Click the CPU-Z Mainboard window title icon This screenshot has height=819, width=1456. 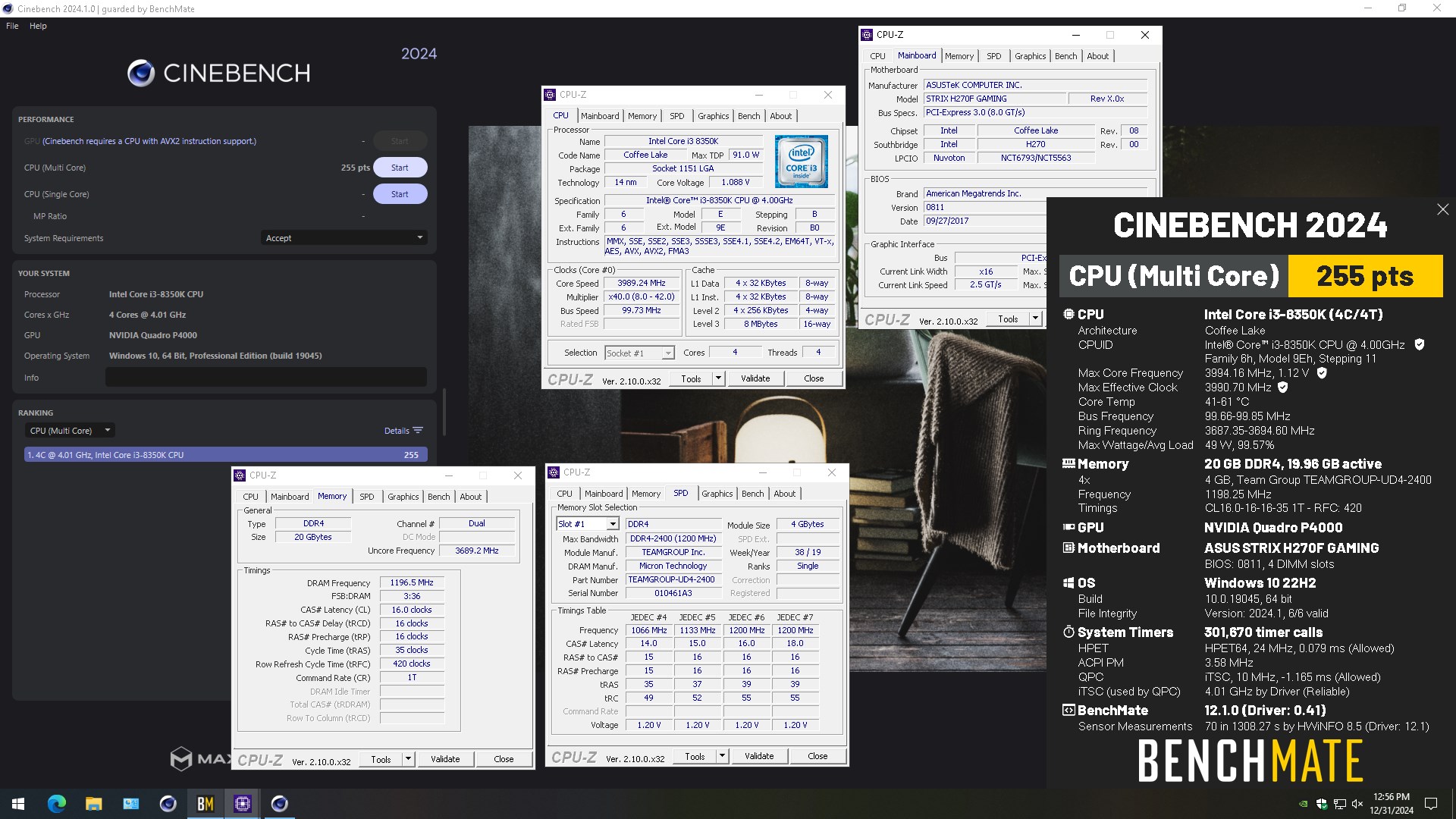click(867, 35)
